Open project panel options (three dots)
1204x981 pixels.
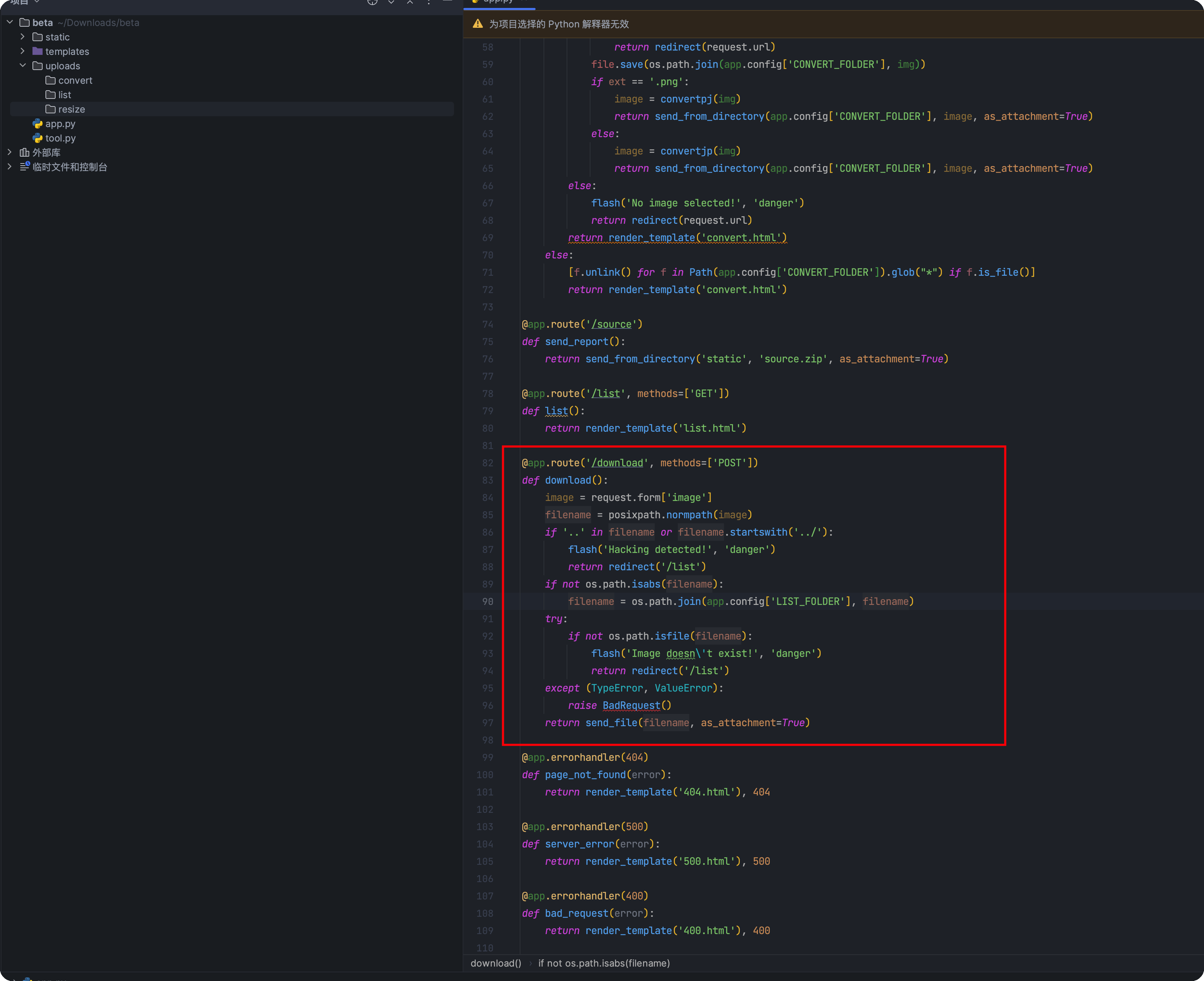[429, 2]
